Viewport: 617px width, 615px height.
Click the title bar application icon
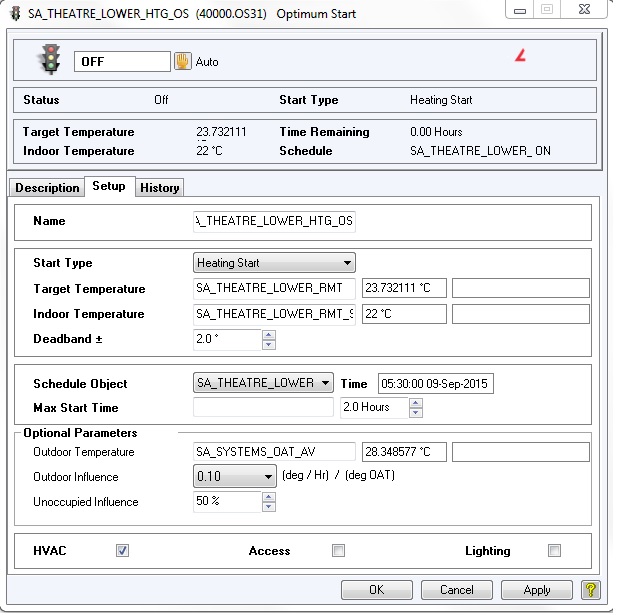click(16, 14)
